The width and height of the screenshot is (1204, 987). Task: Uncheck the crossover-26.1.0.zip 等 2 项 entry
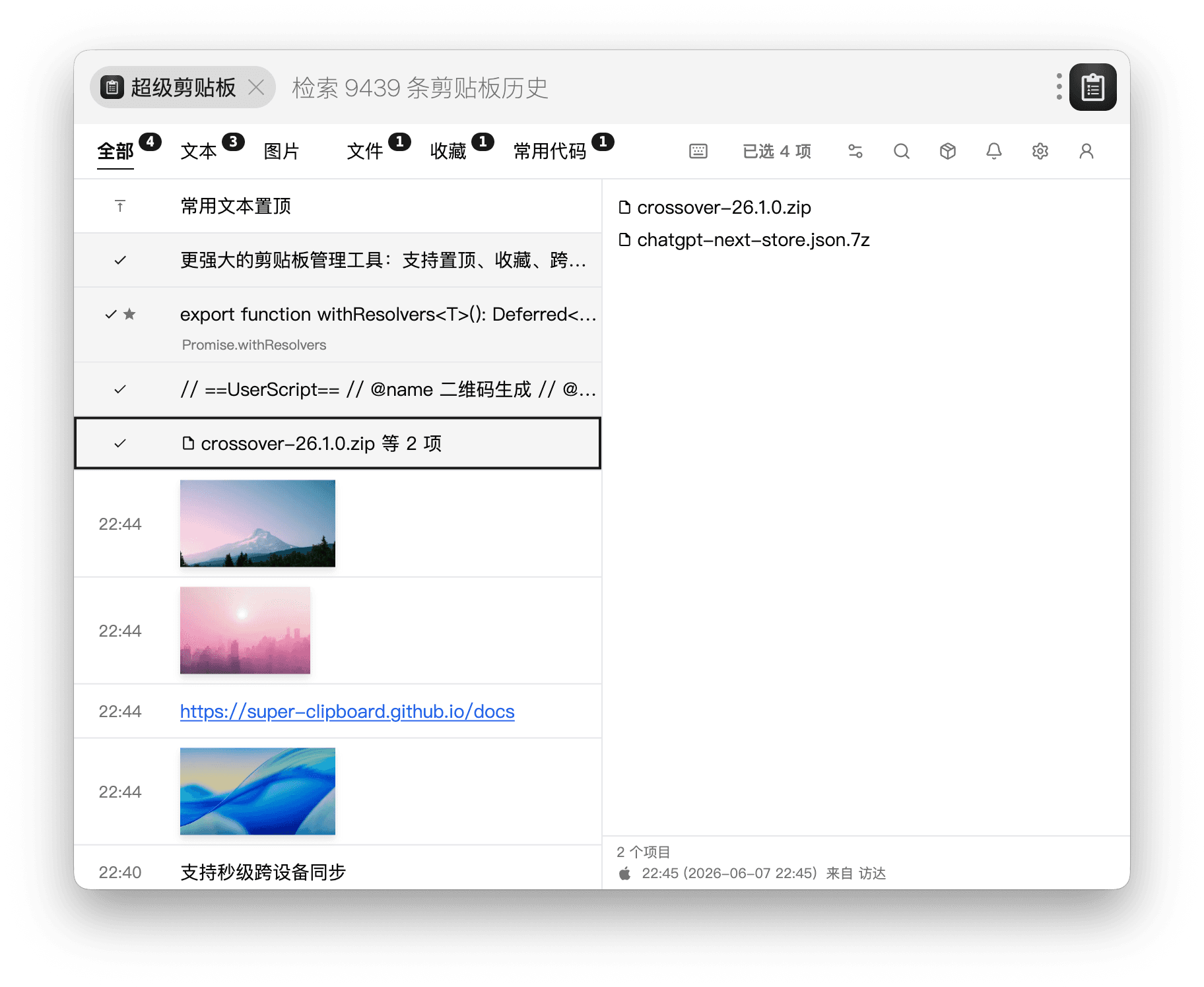(120, 444)
